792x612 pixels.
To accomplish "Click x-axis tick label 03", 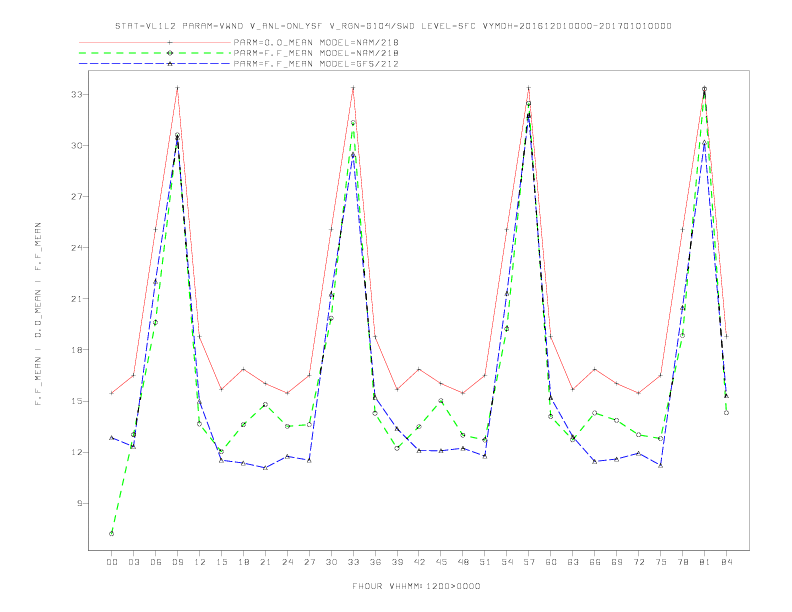I will coord(133,562).
